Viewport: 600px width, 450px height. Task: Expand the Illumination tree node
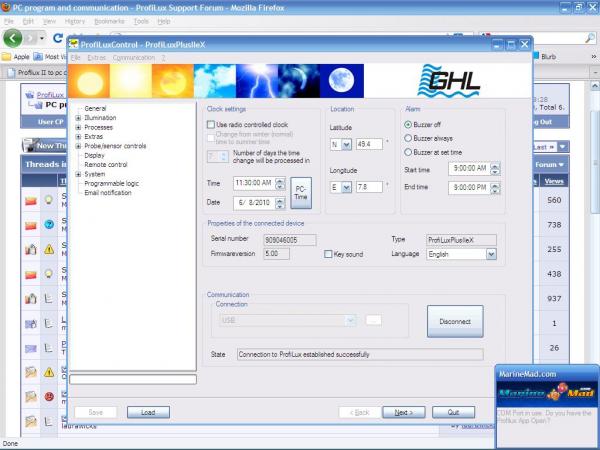78,118
